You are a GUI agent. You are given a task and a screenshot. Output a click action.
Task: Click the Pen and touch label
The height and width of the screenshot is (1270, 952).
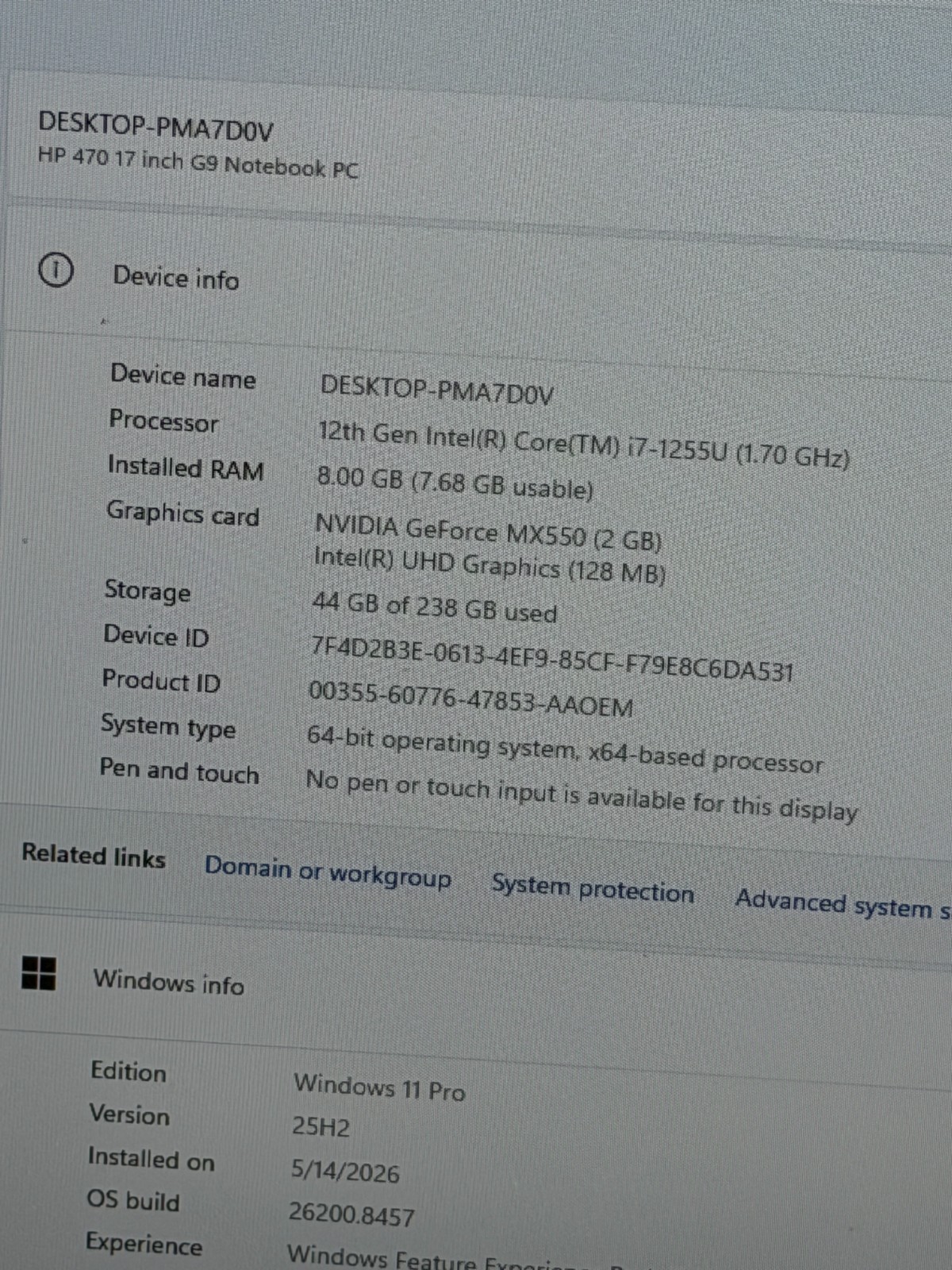tap(179, 771)
